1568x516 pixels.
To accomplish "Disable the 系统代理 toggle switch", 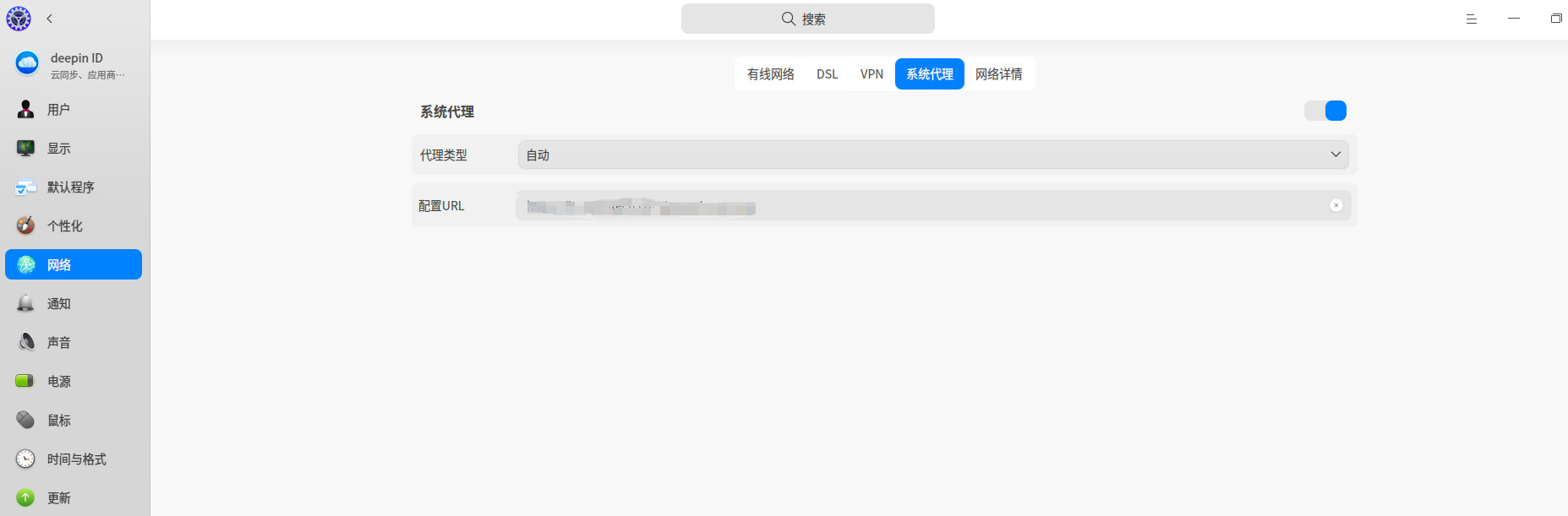I will [1325, 111].
